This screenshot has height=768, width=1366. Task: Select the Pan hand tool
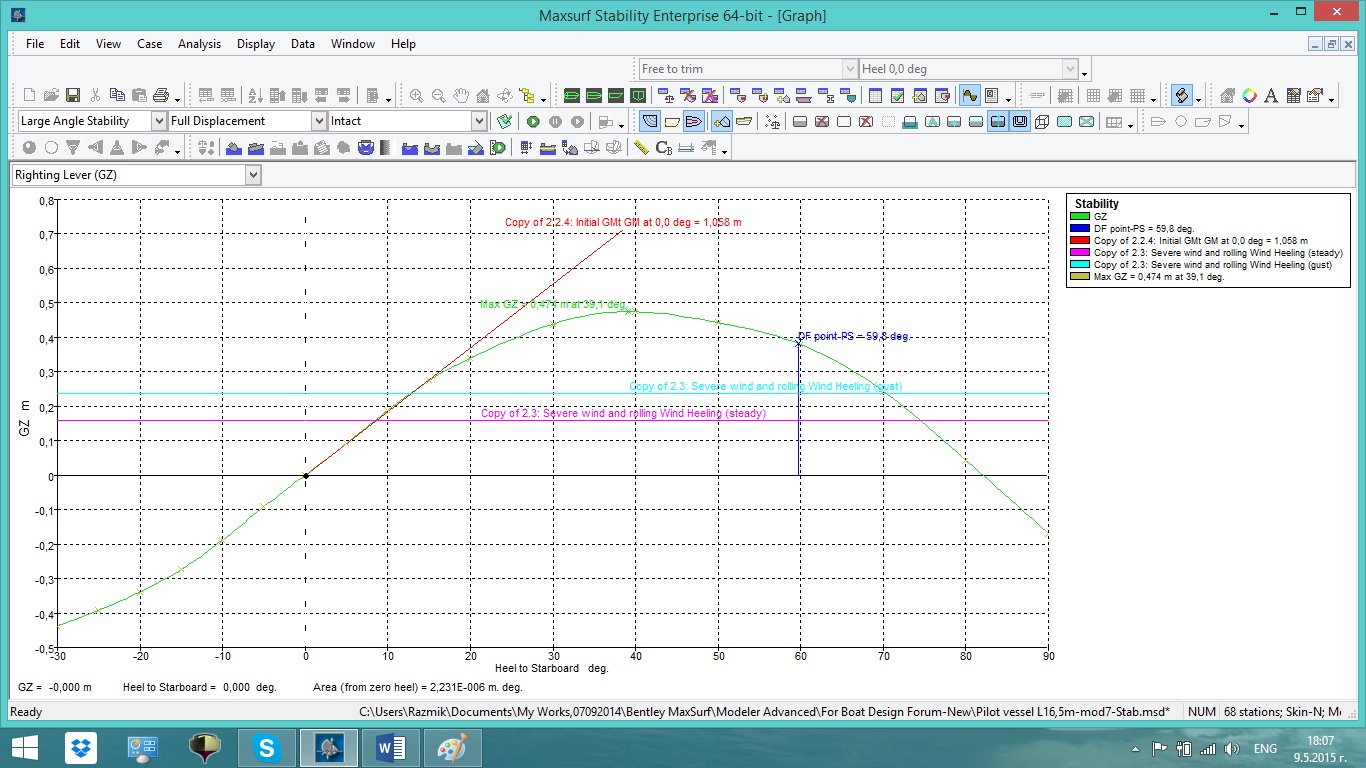click(461, 96)
